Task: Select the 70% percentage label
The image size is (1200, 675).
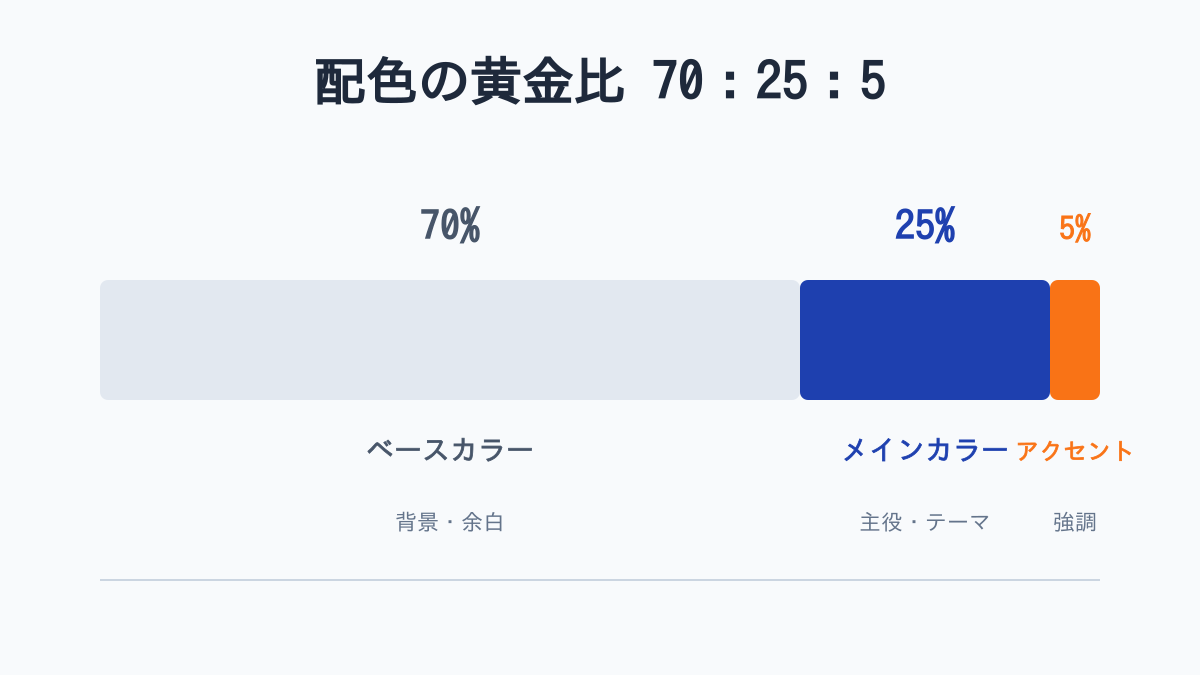Action: point(450,226)
